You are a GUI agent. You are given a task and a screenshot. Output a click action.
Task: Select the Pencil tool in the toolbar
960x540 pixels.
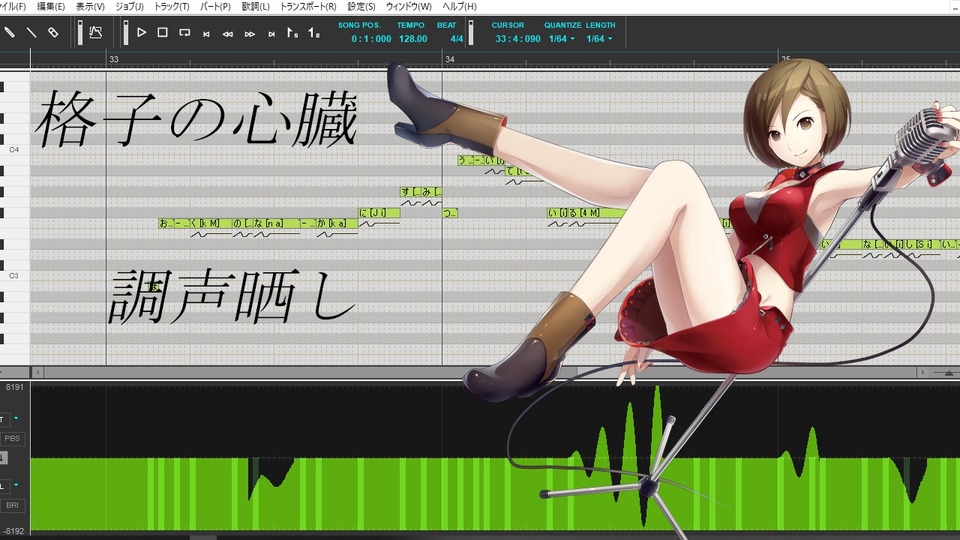[x=9, y=32]
